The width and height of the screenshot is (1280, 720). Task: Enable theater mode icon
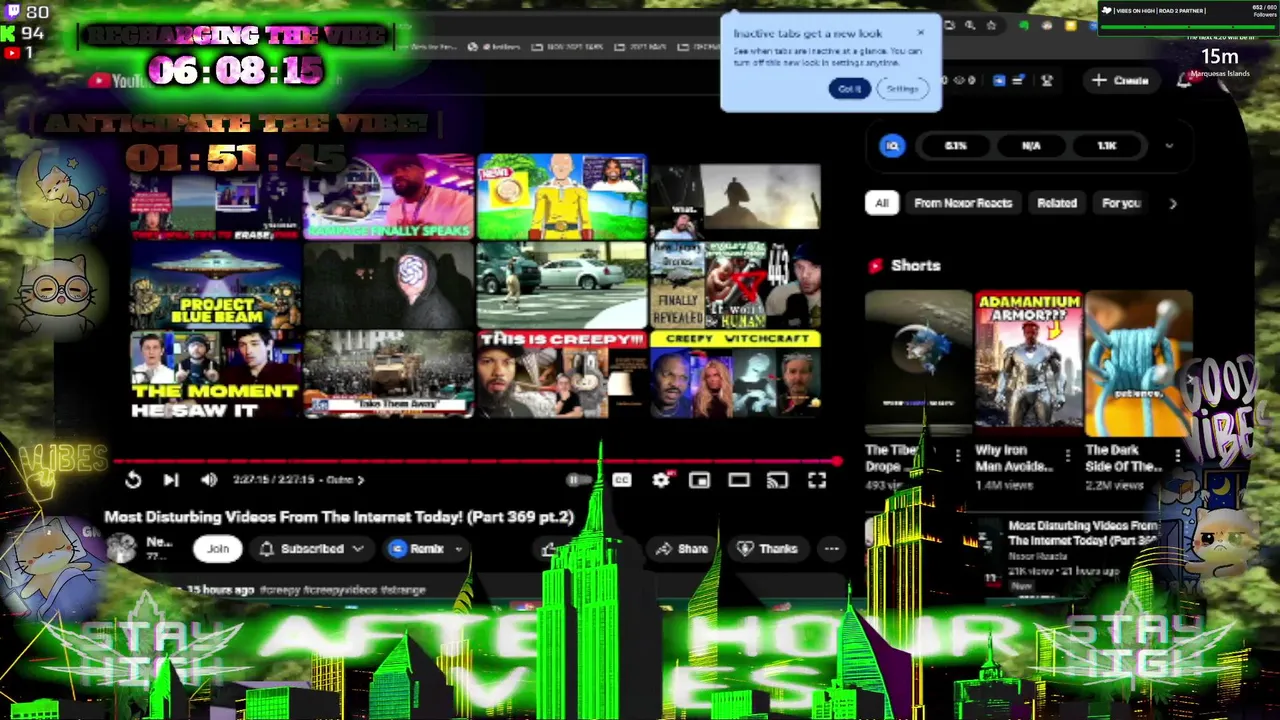(739, 480)
